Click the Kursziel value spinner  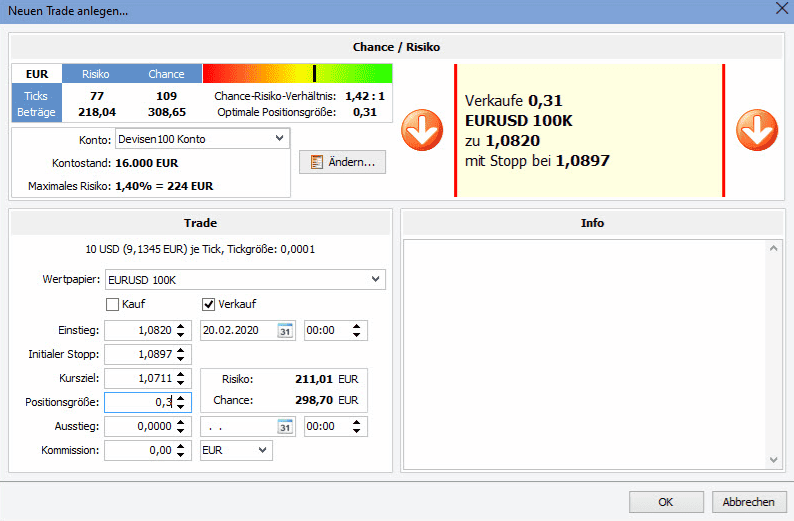[181, 378]
